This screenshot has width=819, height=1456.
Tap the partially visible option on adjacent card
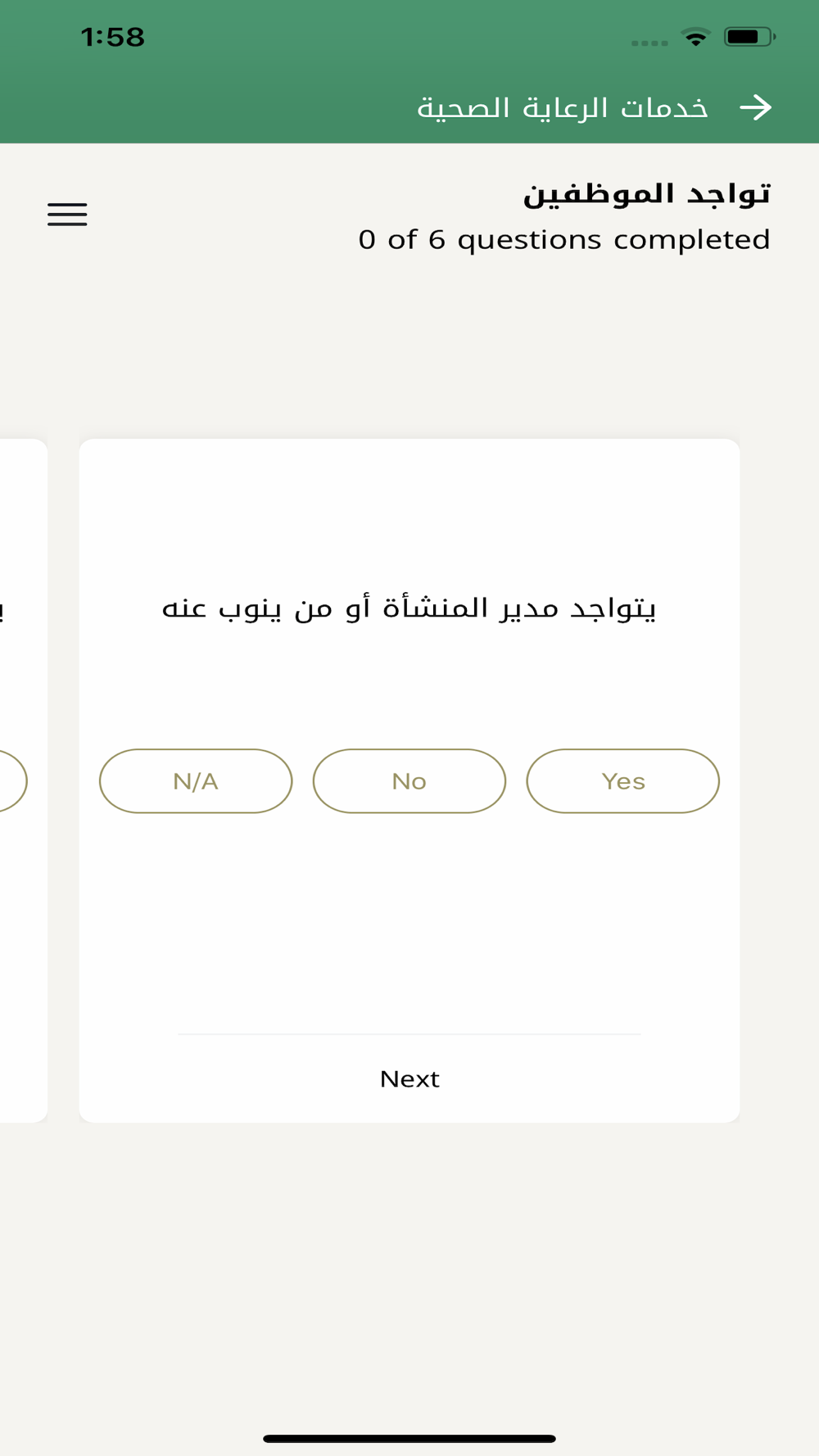click(x=12, y=780)
